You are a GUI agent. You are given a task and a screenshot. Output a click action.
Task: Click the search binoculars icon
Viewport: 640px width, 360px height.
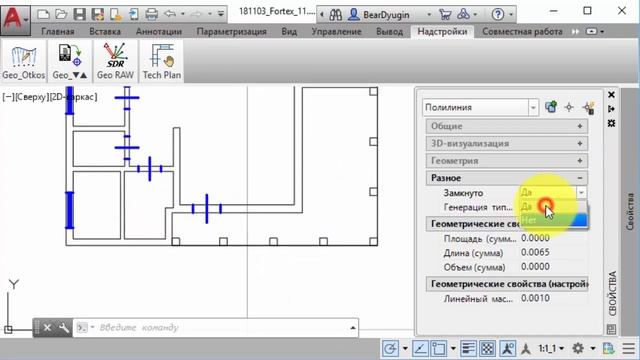coord(336,15)
